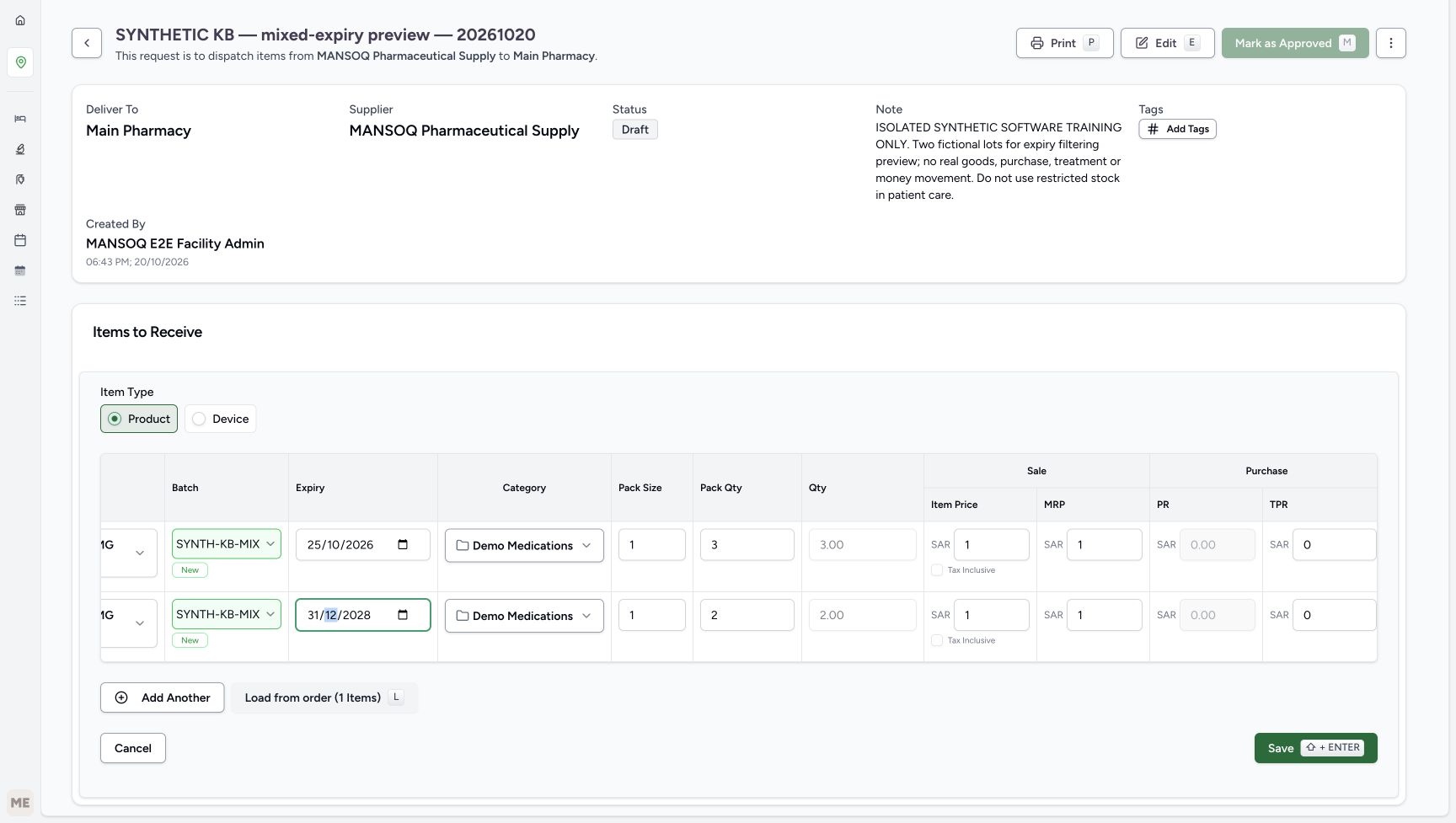The image size is (1456, 823).
Task: Go back using the left chevron button
Action: point(87,43)
